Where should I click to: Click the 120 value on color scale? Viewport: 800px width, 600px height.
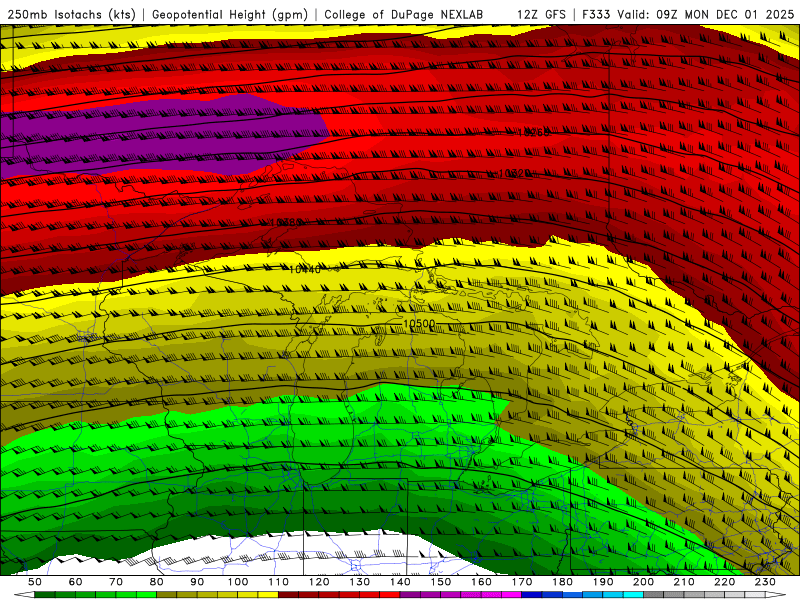tap(319, 582)
